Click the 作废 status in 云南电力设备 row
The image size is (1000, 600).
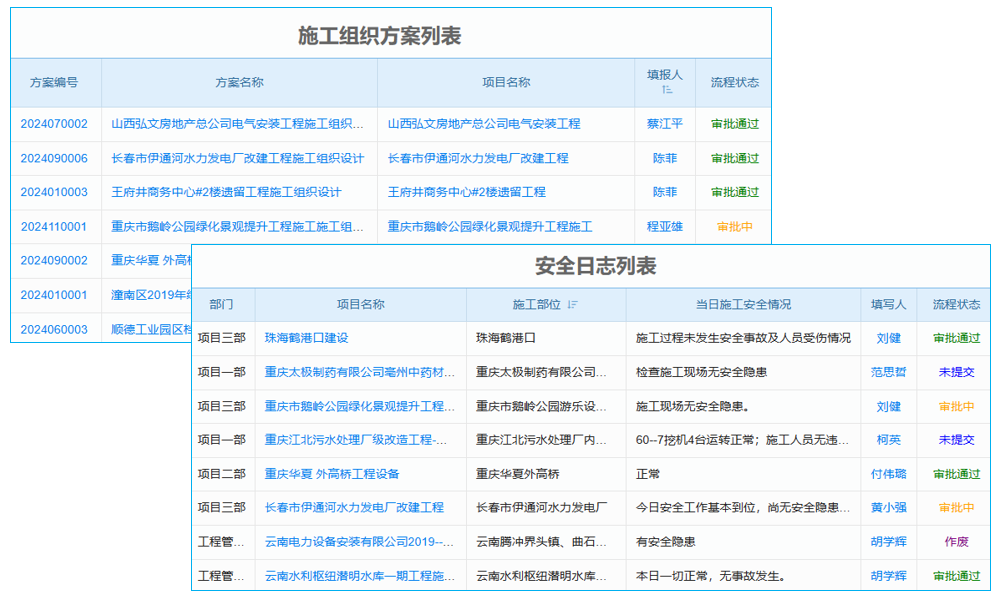tap(952, 541)
